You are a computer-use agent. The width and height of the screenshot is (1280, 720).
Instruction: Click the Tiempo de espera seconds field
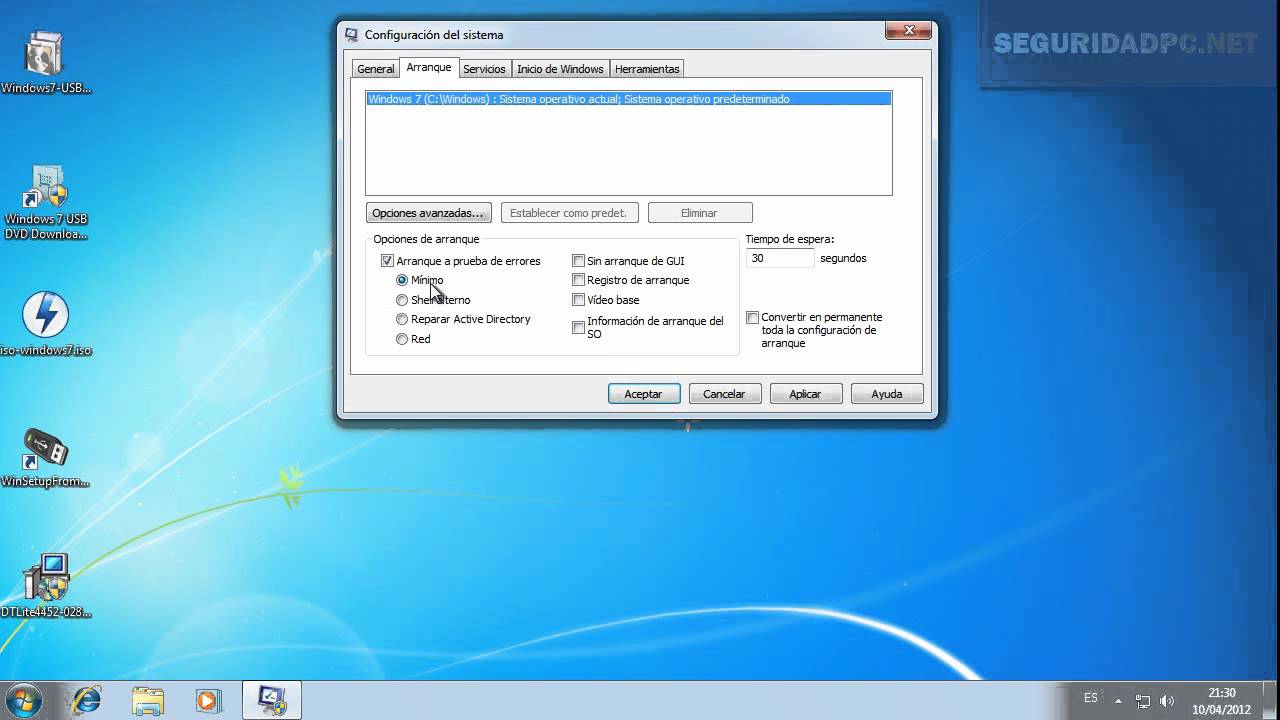point(780,258)
